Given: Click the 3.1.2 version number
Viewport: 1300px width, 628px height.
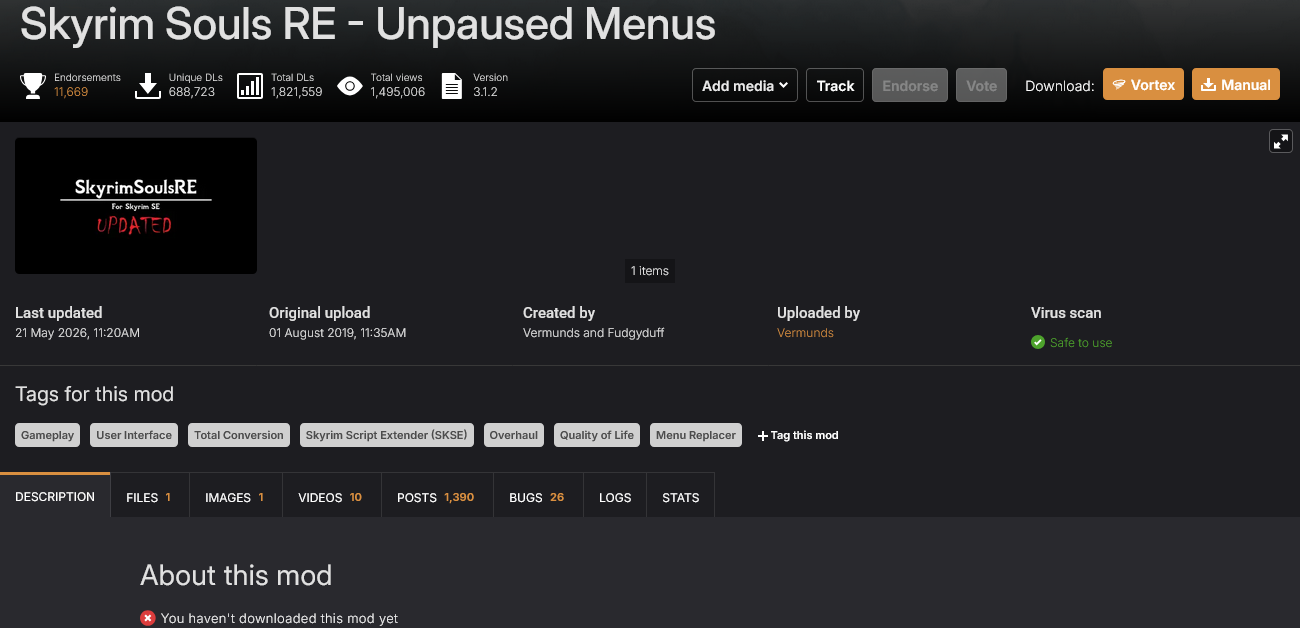Looking at the screenshot, I should click(x=485, y=92).
